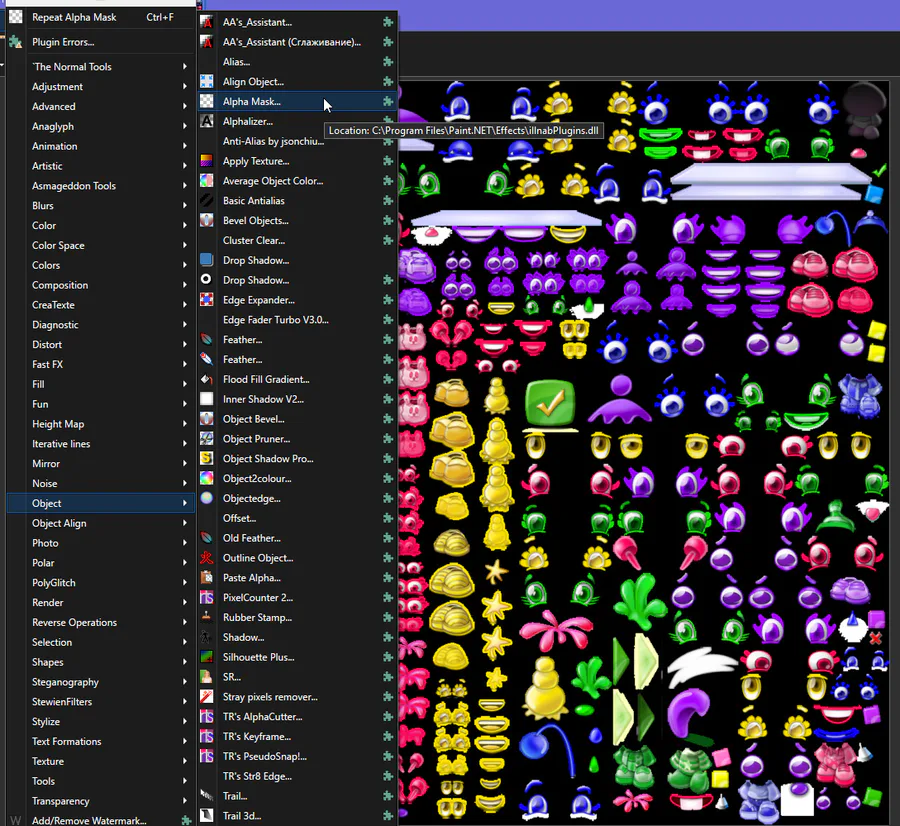
Task: Launch Anti-Alias by jsonchiu effect
Action: pos(297,141)
